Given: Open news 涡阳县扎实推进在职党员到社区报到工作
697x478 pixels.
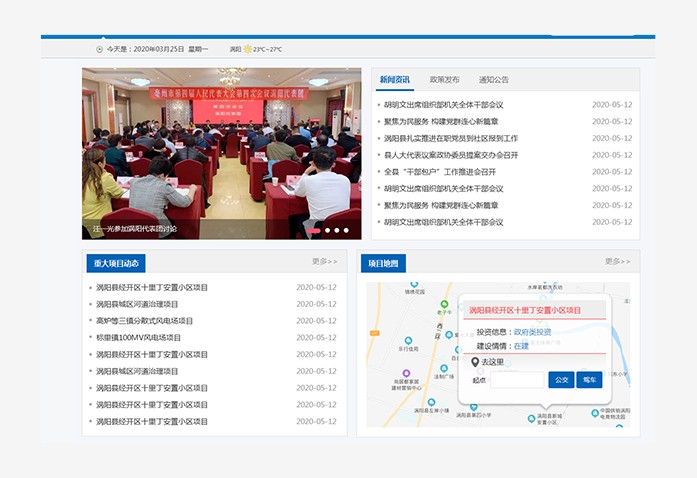Looking at the screenshot, I should (x=451, y=138).
